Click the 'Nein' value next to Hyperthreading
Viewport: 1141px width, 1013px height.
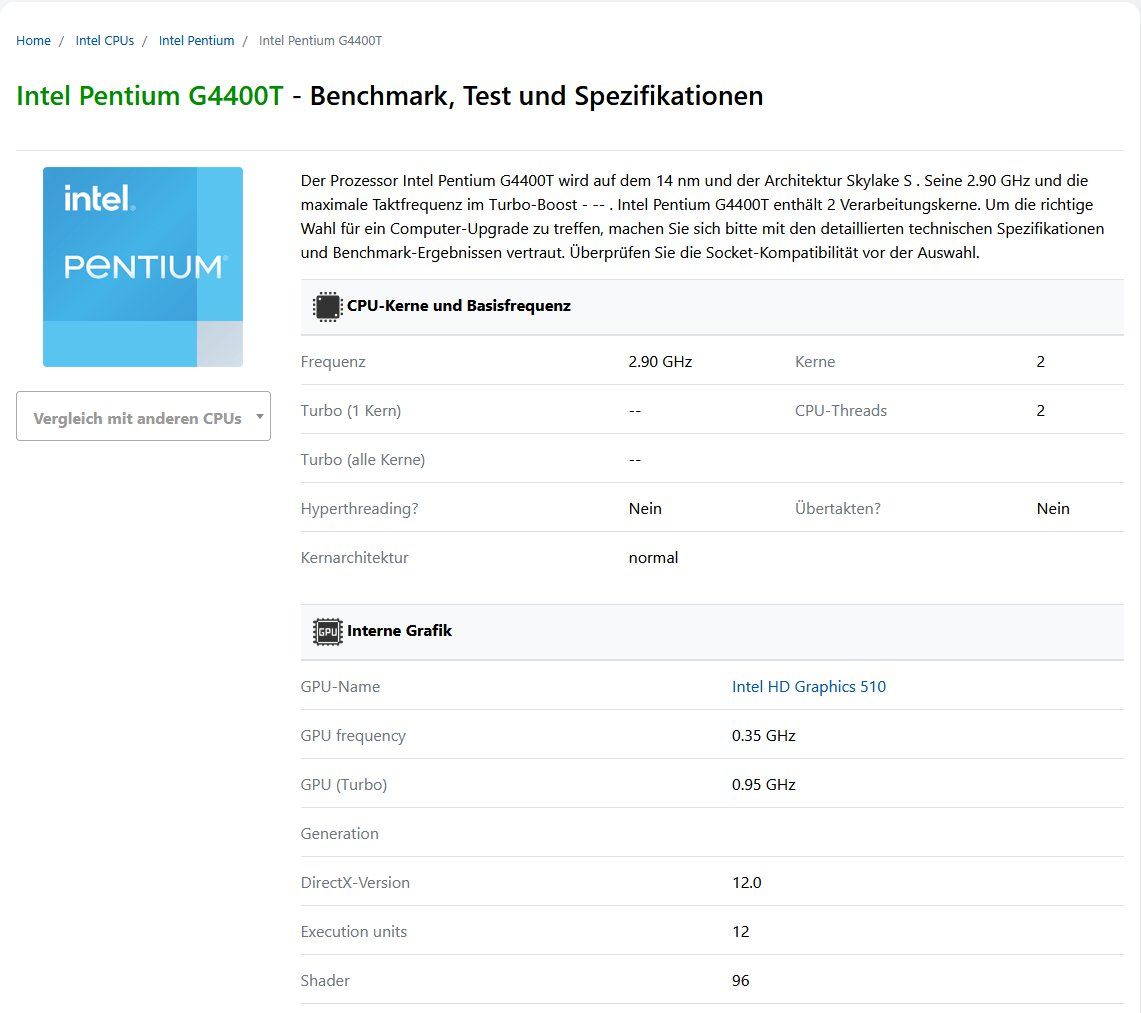pyautogui.click(x=645, y=509)
